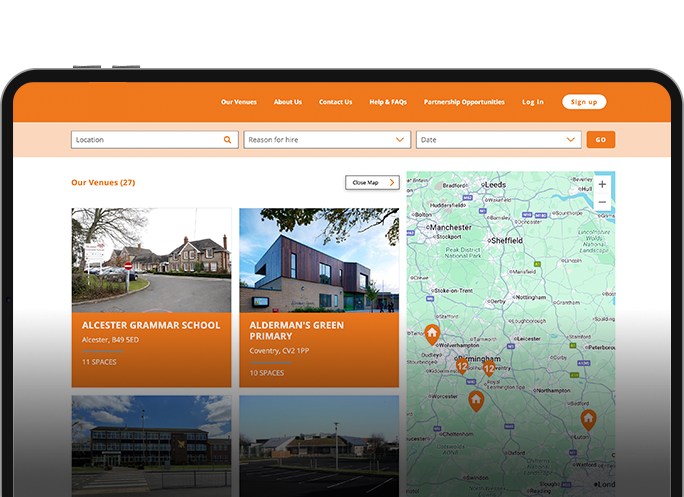The height and width of the screenshot is (497, 684).
Task: Navigate to Partnership Opportunities
Action: point(464,102)
